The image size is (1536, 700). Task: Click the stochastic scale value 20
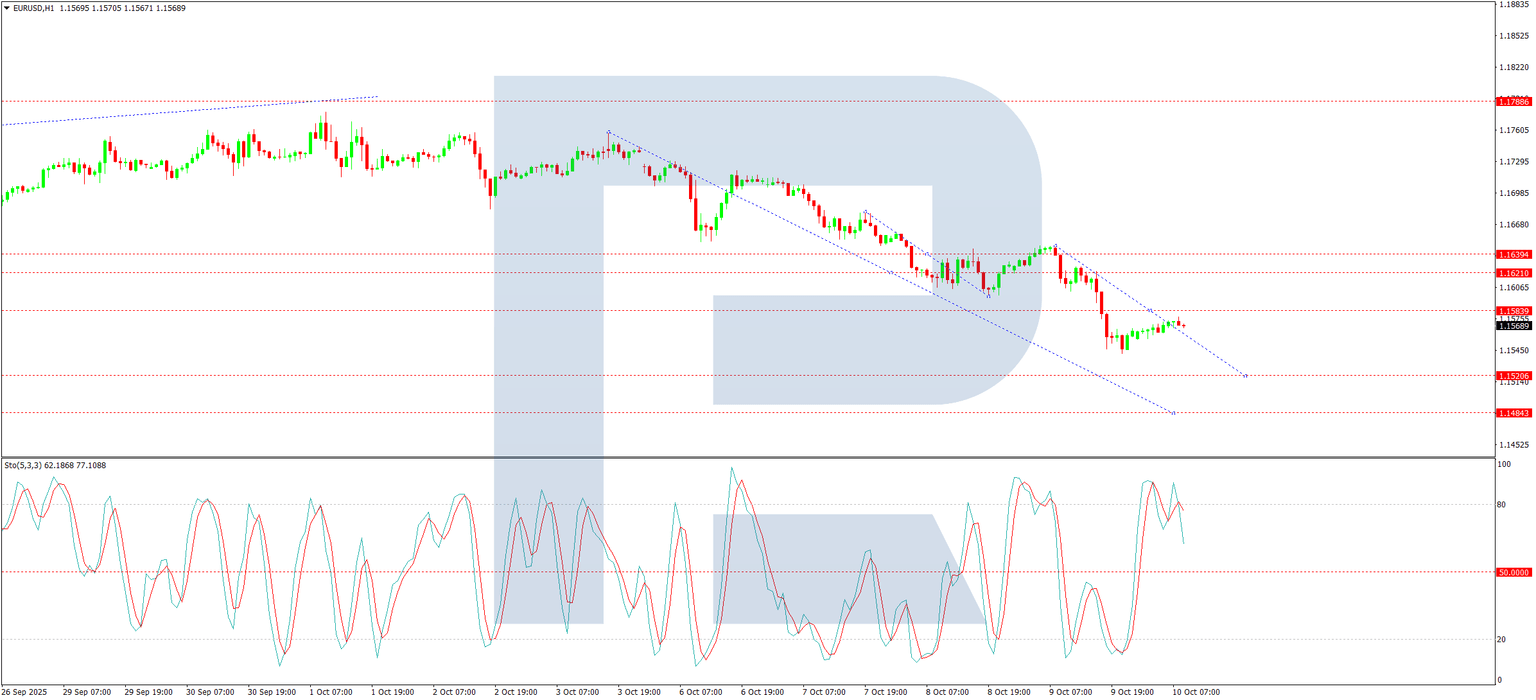(x=1502, y=640)
